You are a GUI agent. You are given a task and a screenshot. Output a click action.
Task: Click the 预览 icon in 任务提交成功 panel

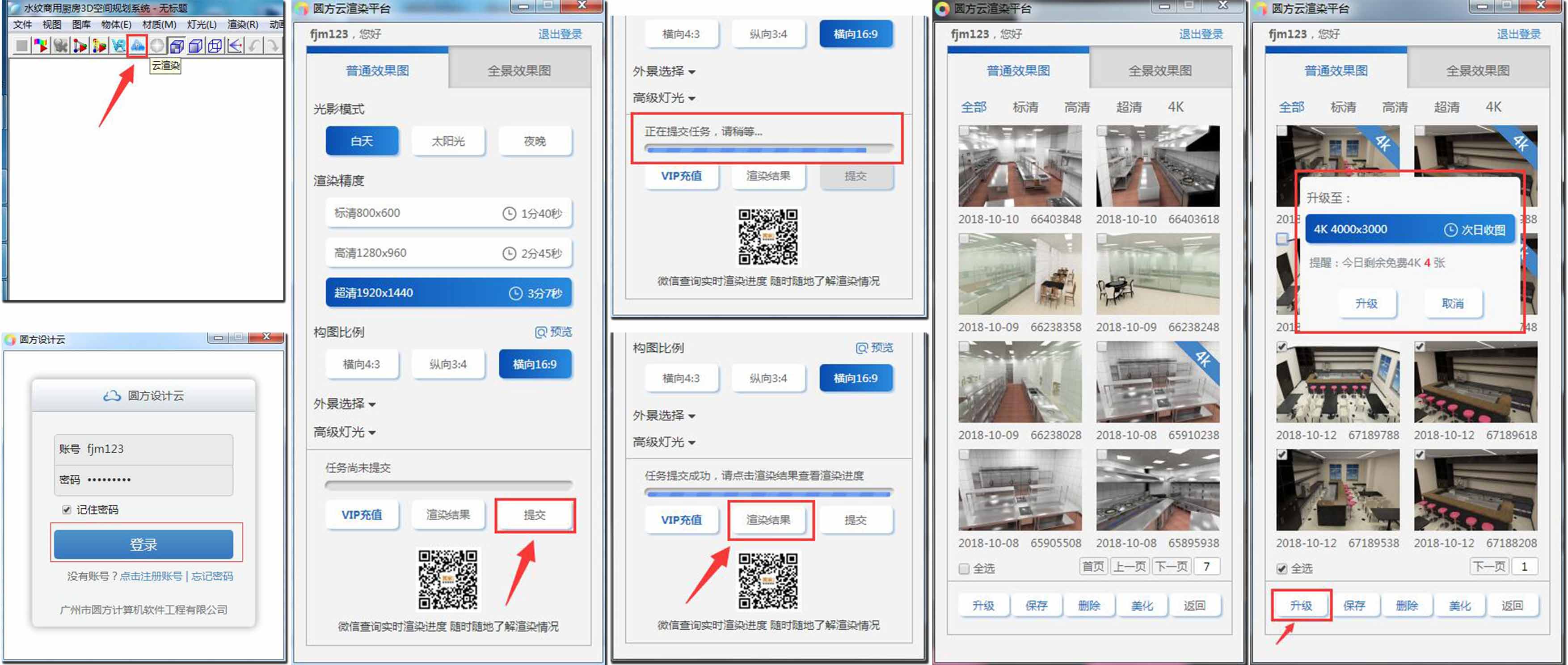click(x=861, y=348)
